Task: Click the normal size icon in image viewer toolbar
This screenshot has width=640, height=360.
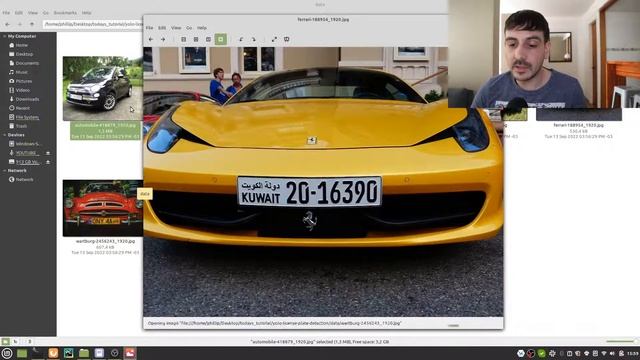Action: click(208, 39)
